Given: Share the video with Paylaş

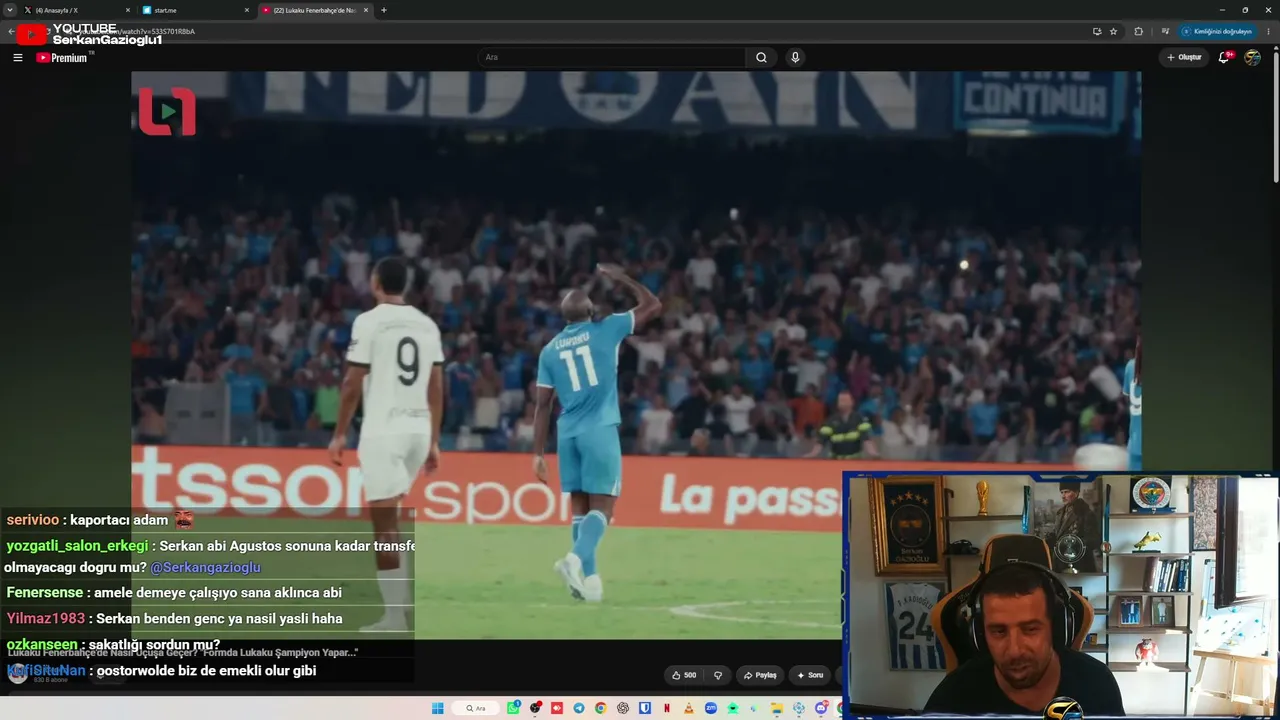Looking at the screenshot, I should pyautogui.click(x=760, y=675).
